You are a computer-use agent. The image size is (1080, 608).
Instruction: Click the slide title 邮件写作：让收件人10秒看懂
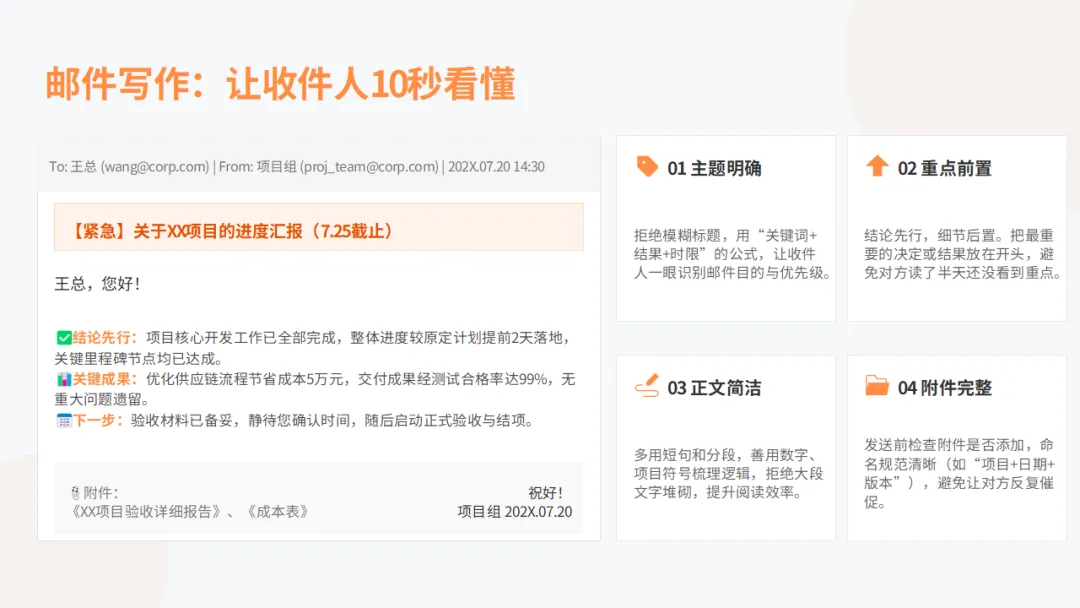tap(280, 84)
